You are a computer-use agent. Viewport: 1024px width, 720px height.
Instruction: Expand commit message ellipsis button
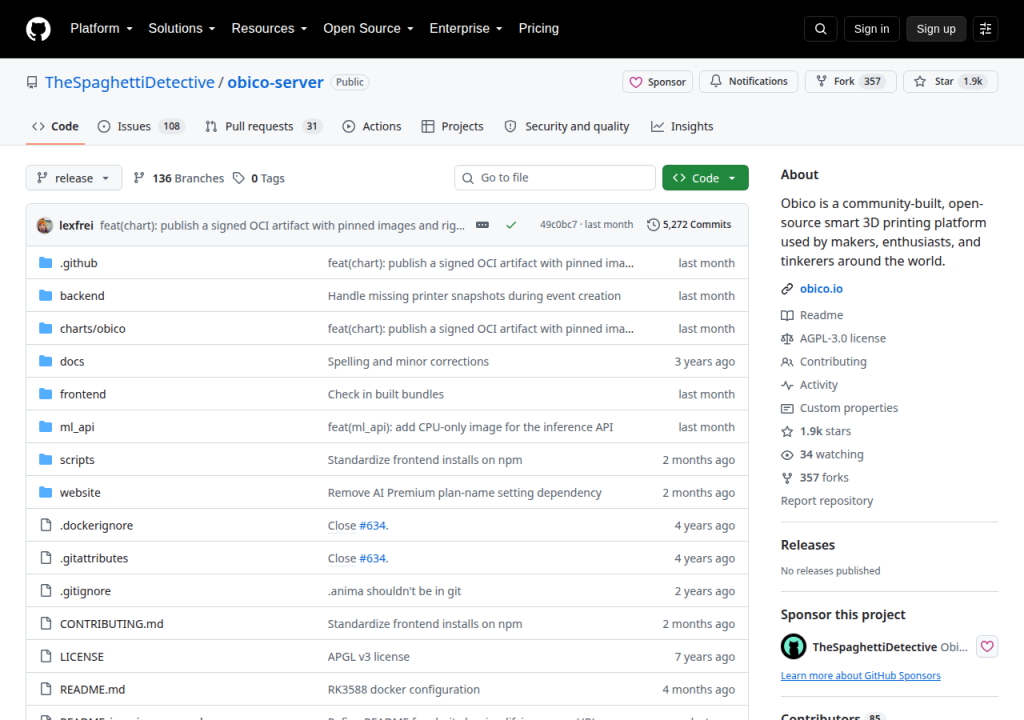tap(482, 225)
